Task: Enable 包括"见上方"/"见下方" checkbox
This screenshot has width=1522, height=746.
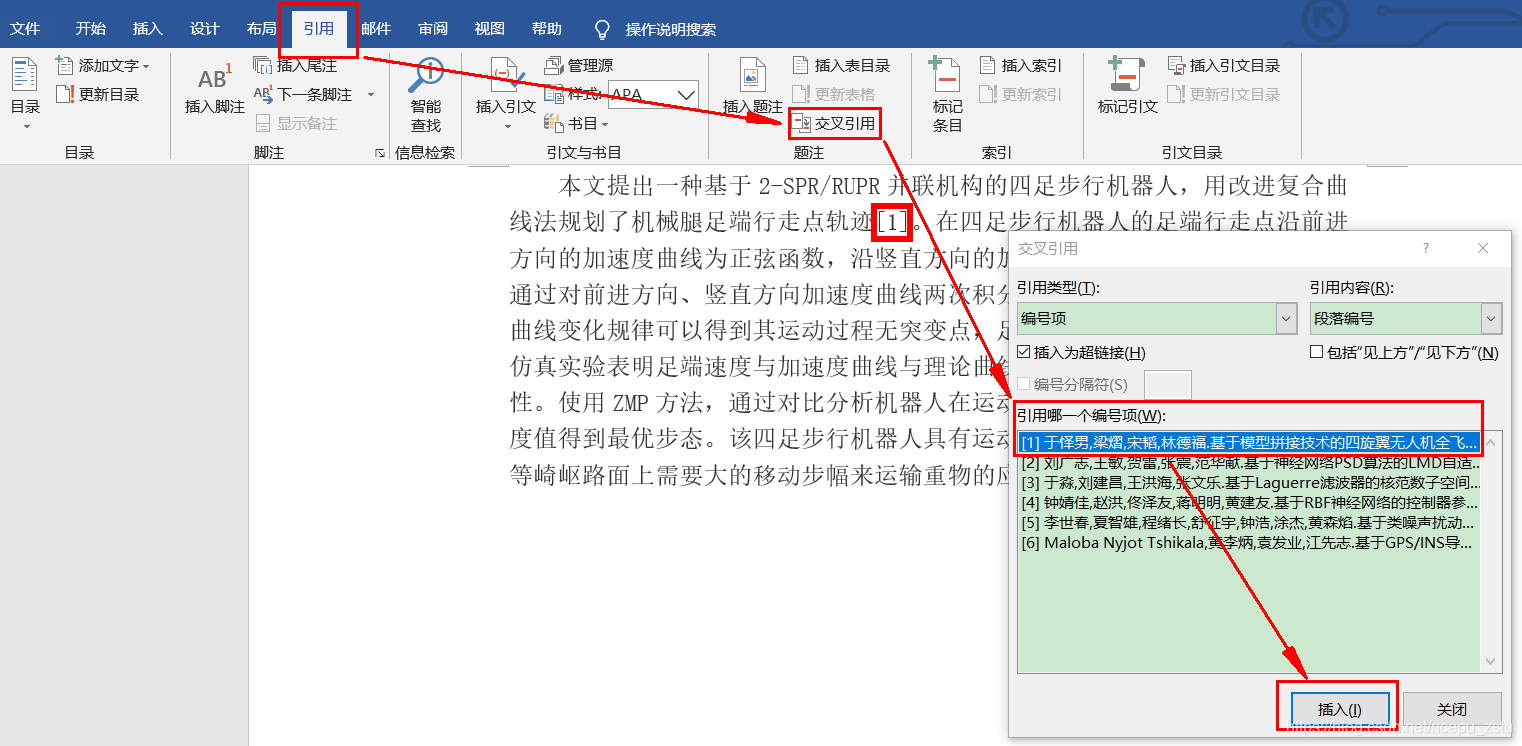Action: [x=1316, y=352]
